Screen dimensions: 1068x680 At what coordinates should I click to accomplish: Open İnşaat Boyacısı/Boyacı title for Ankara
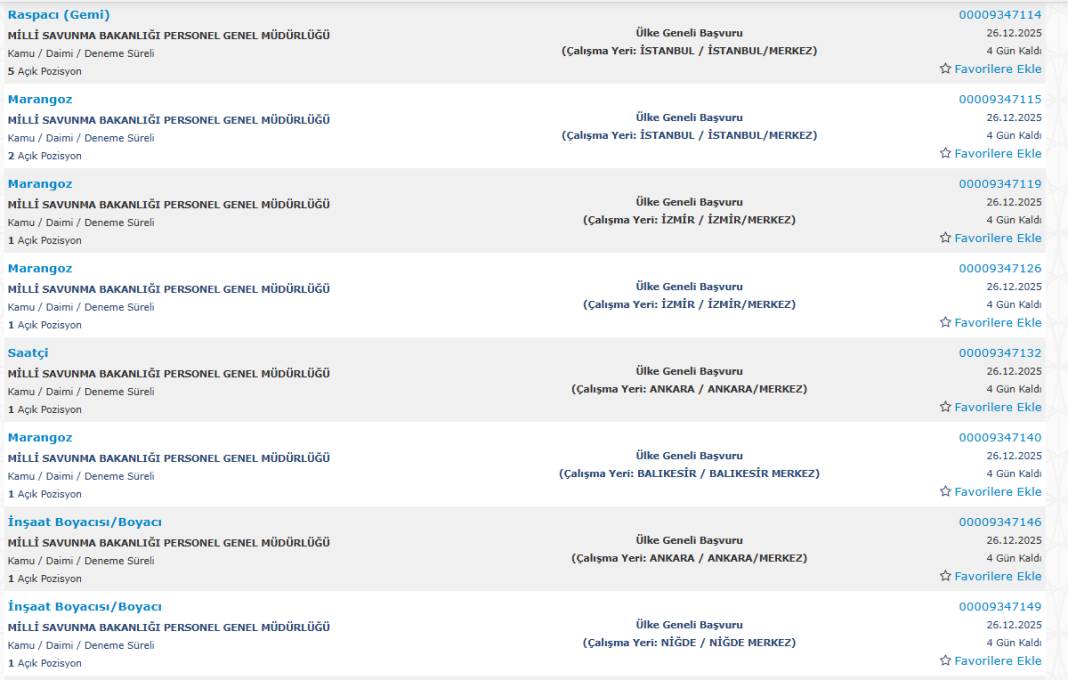[x=85, y=522]
